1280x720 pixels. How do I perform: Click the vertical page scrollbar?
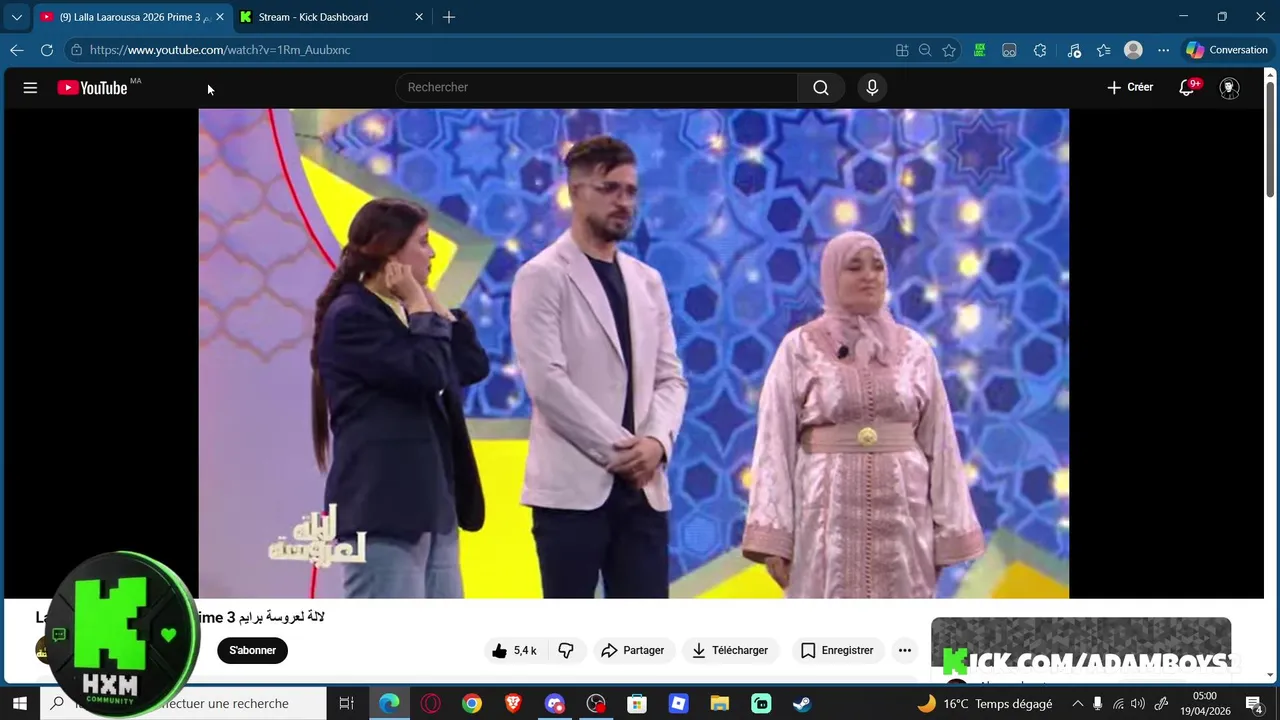coord(1270,140)
